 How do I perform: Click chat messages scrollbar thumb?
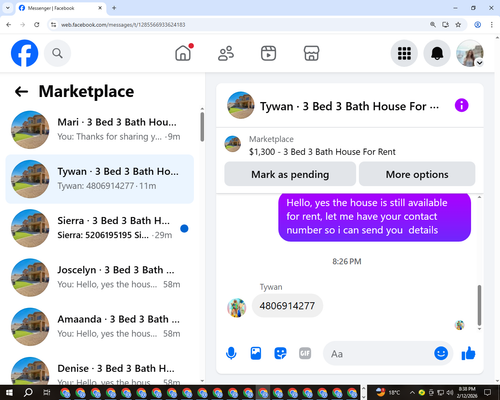point(479,305)
